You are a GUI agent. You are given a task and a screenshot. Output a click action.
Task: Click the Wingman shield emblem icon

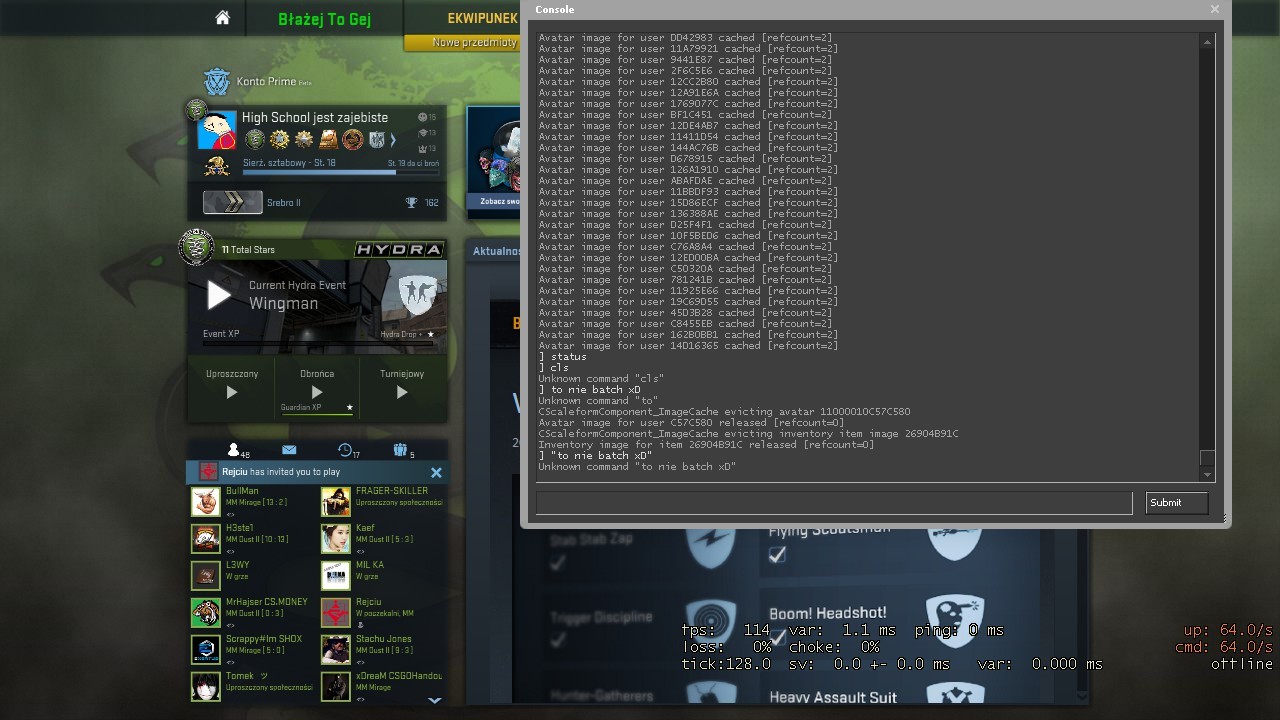click(418, 294)
